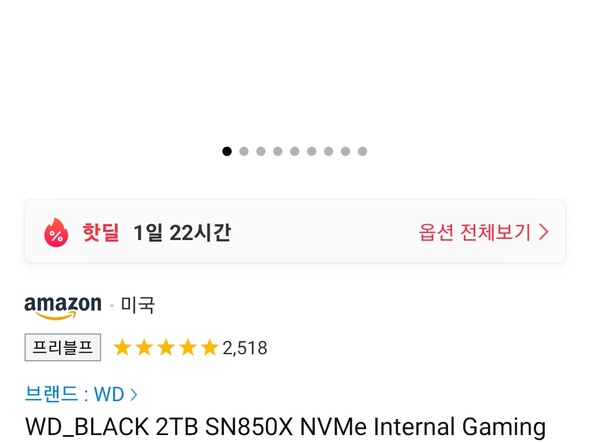
Task: Select the first black carousel dot
Action: tap(227, 151)
